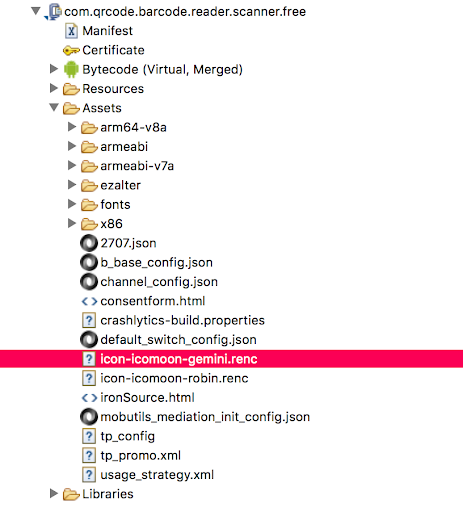Click the crashlytics-build.properties question-mark icon
This screenshot has height=512, width=463.
[89, 320]
